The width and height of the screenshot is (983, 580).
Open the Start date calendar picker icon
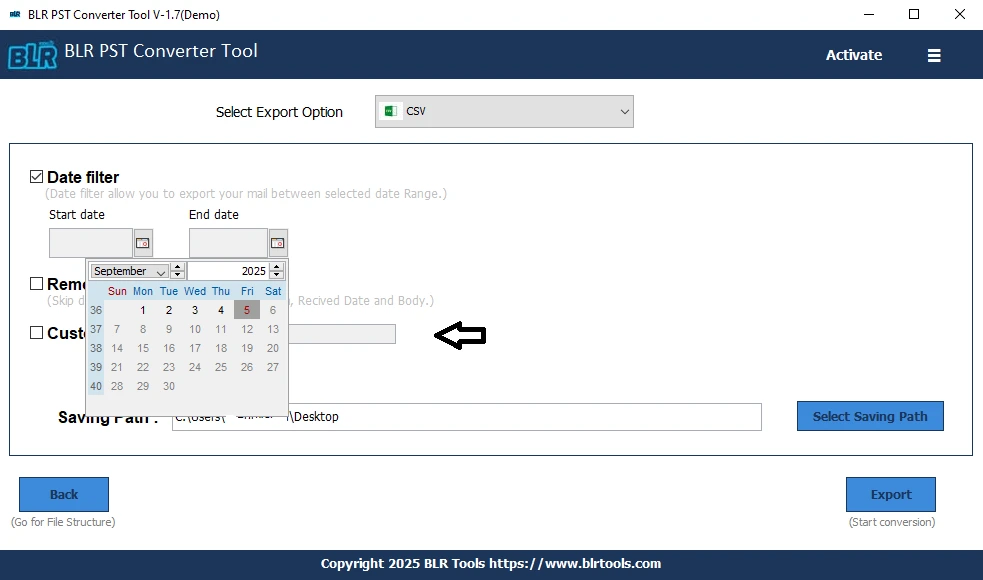coord(143,243)
